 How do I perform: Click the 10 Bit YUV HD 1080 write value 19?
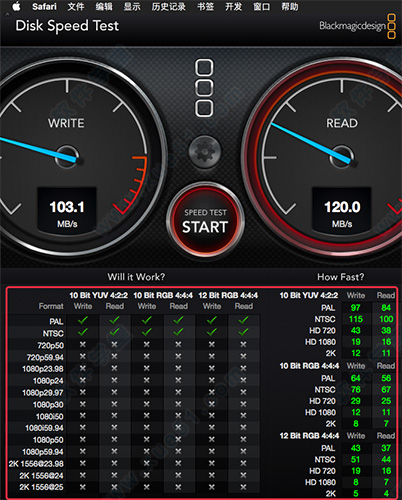pyautogui.click(x=355, y=342)
